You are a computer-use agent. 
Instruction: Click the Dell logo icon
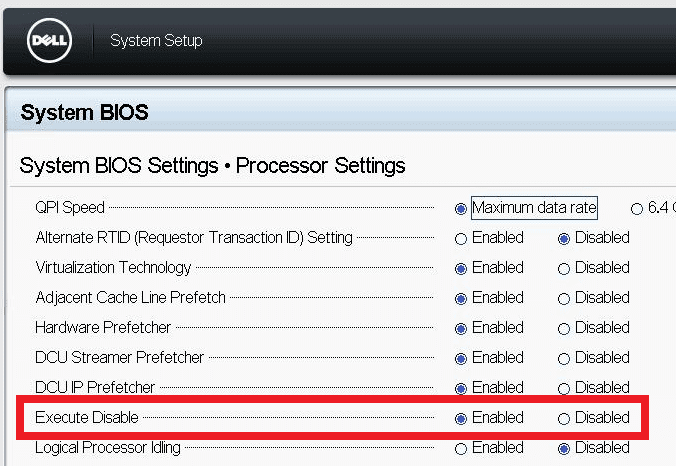(x=48, y=40)
